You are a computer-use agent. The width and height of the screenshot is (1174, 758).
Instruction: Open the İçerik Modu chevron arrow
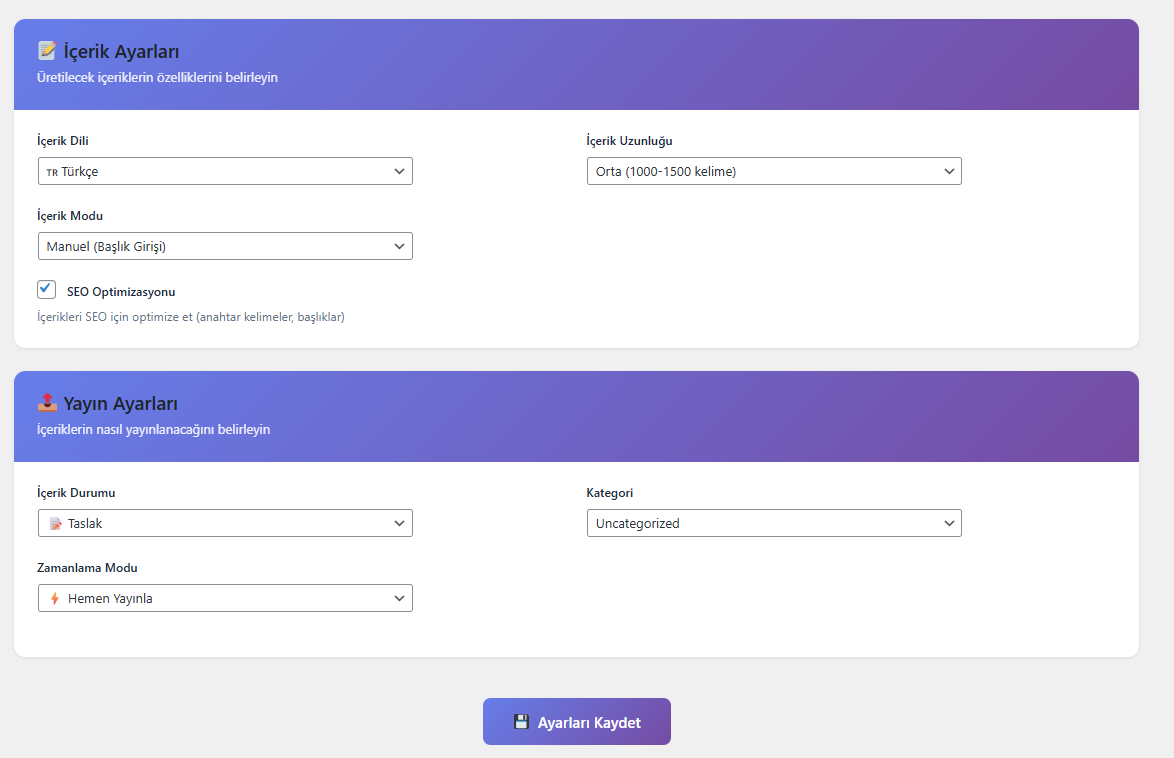(400, 246)
